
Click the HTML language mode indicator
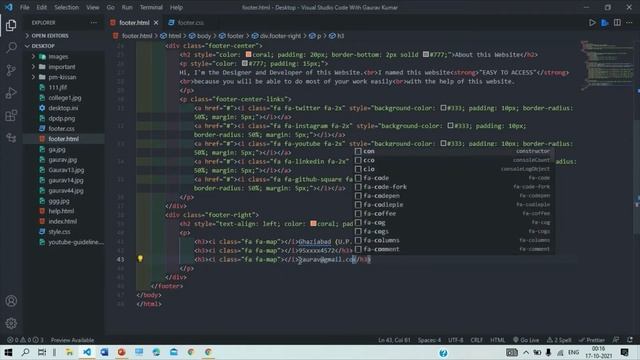[x=497, y=340]
